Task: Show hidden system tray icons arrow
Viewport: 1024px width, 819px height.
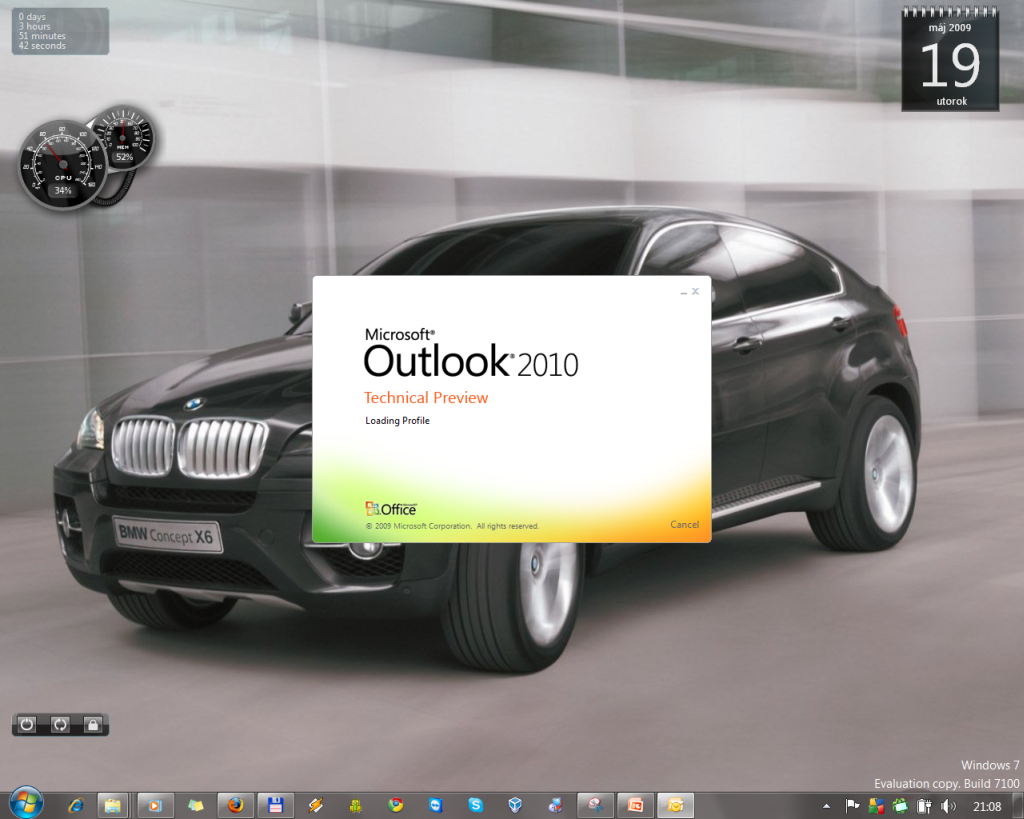Action: coord(827,807)
